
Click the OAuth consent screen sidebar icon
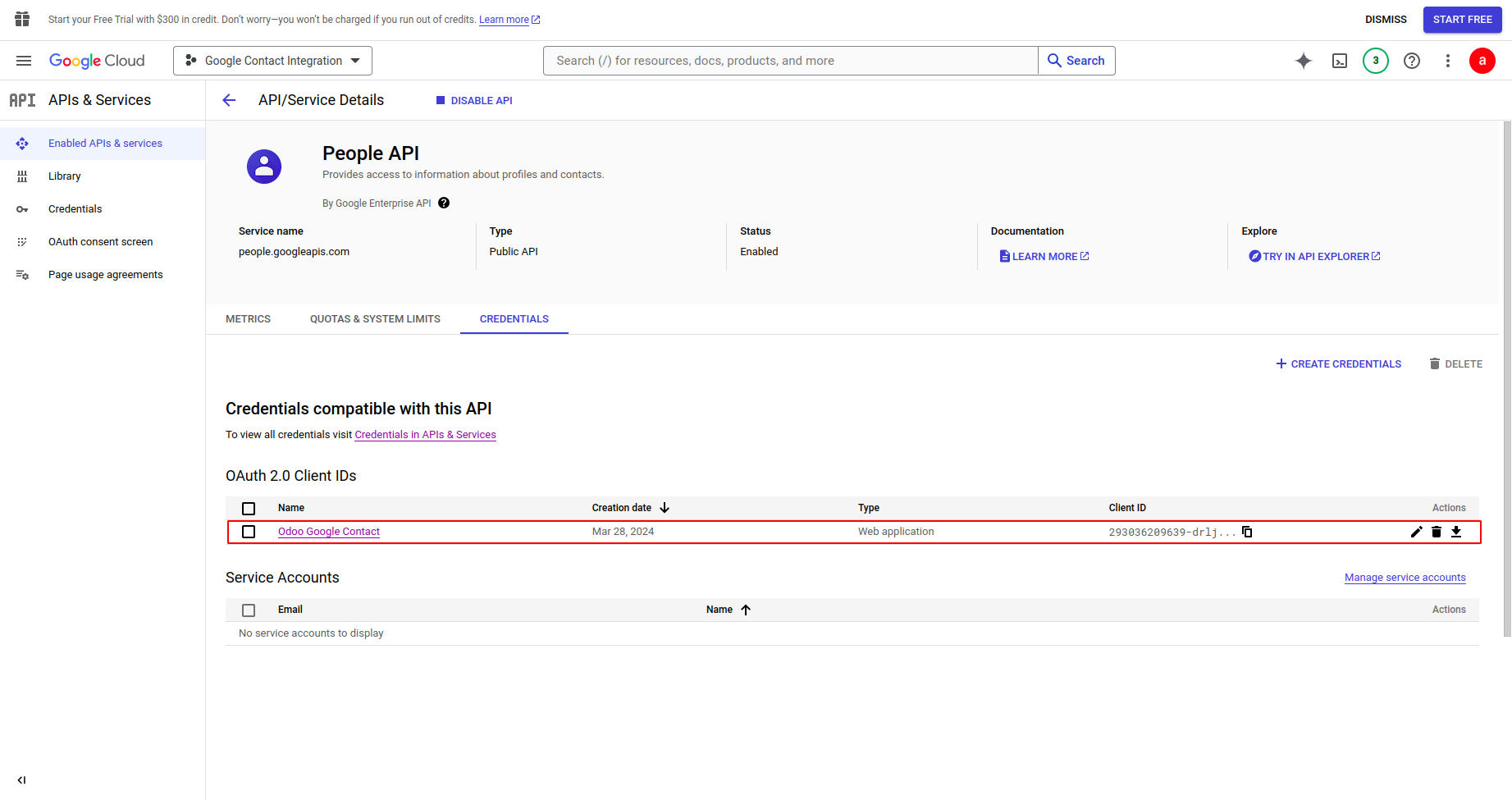(x=22, y=242)
